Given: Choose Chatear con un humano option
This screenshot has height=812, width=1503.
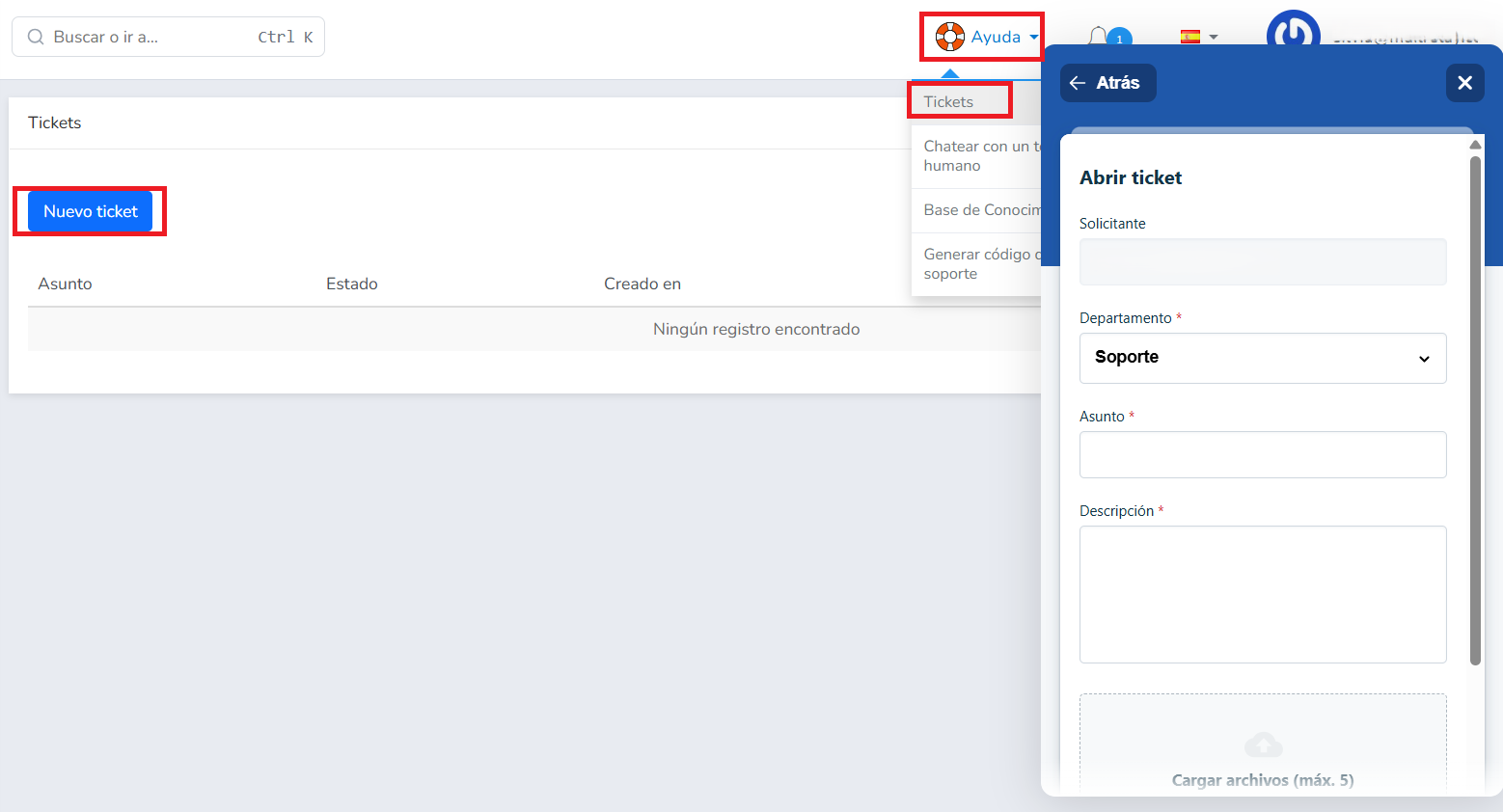Looking at the screenshot, I should point(976,156).
